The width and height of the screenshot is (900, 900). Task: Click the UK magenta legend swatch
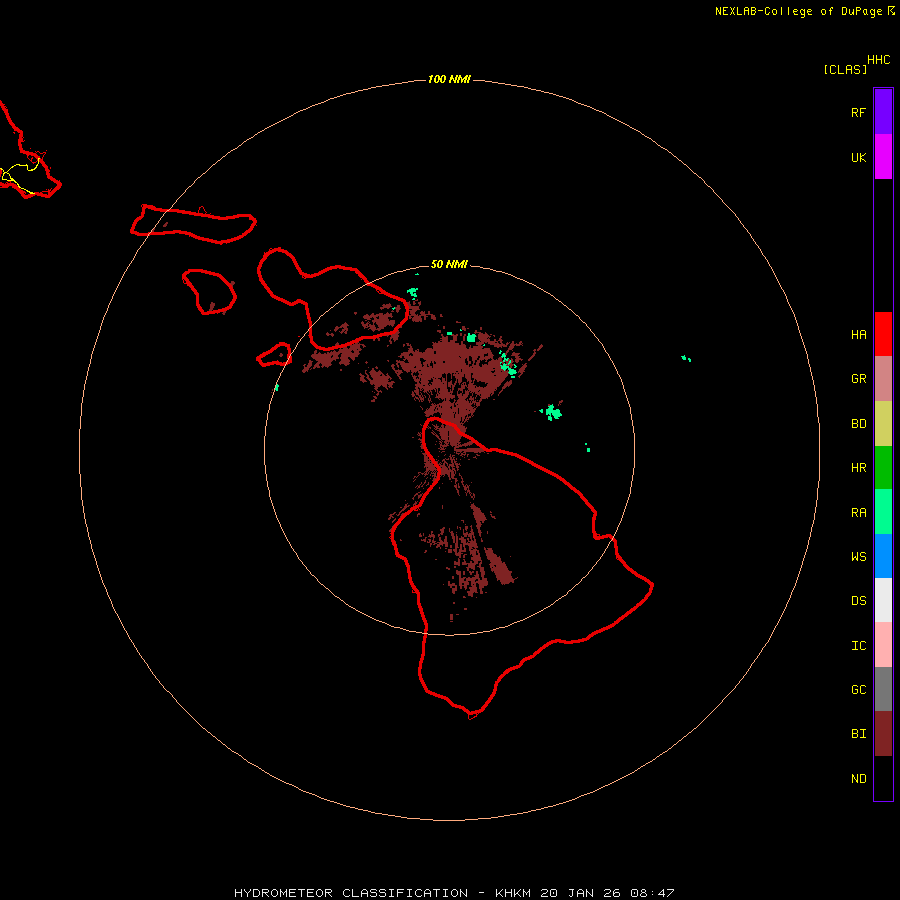click(883, 157)
